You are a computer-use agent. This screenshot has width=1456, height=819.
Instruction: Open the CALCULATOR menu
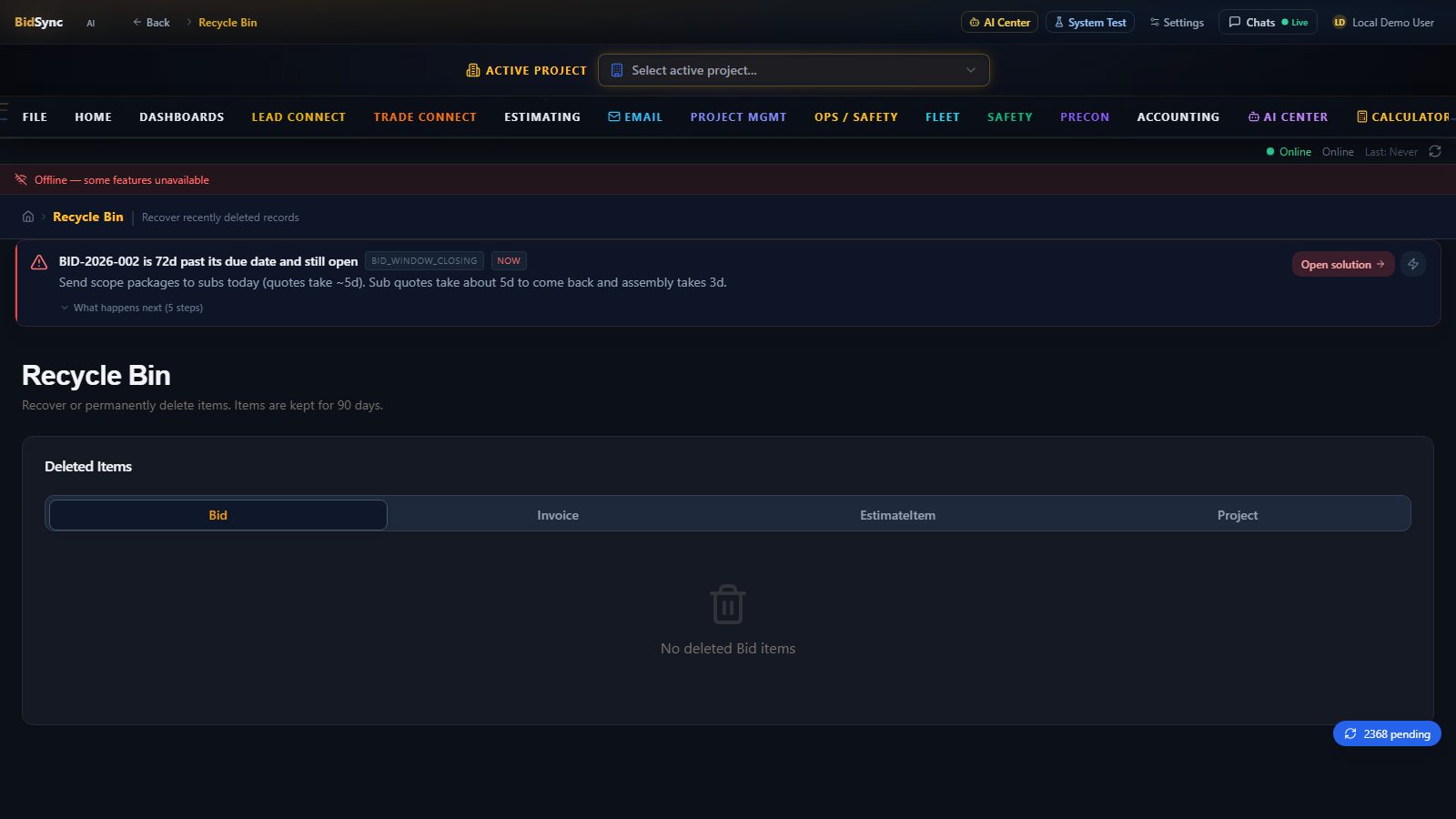click(x=1403, y=116)
